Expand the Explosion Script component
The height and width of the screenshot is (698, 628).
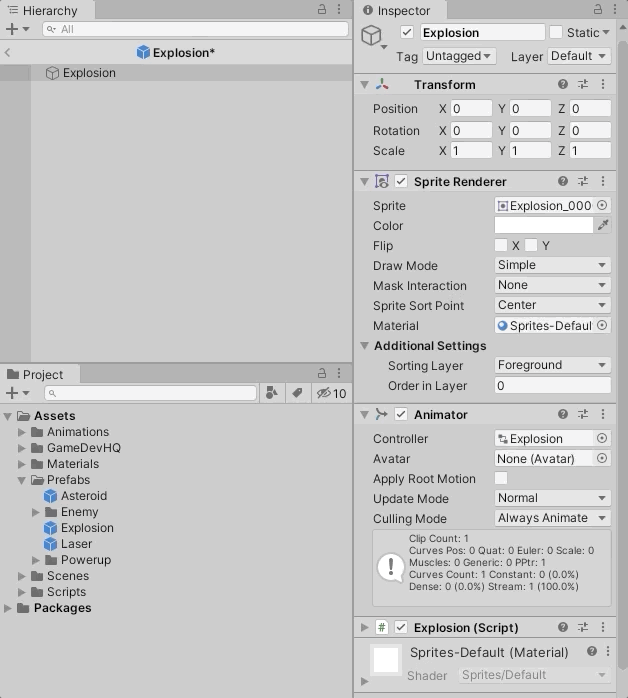pyautogui.click(x=365, y=627)
